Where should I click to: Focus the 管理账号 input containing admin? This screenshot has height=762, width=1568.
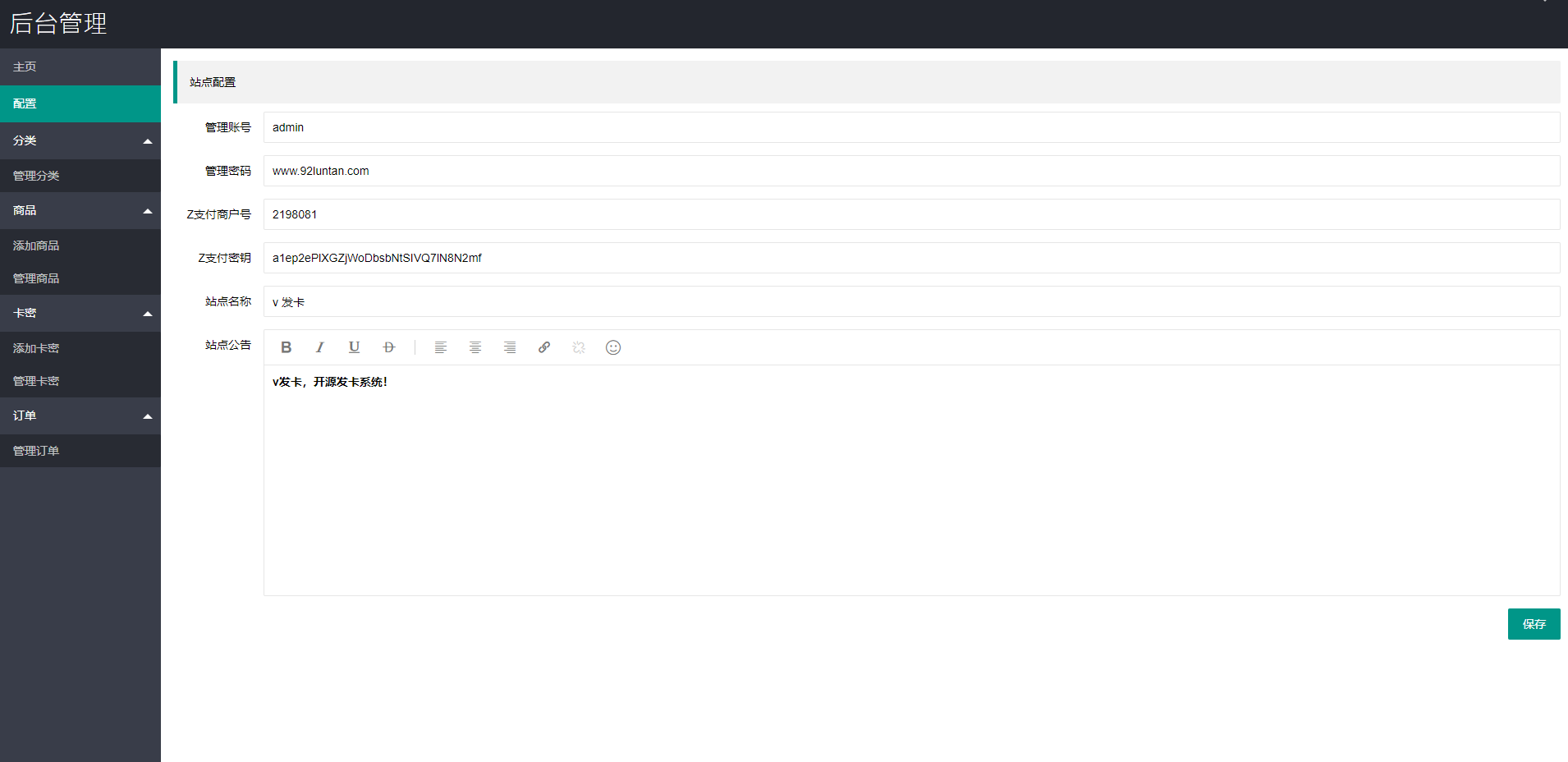[911, 127]
